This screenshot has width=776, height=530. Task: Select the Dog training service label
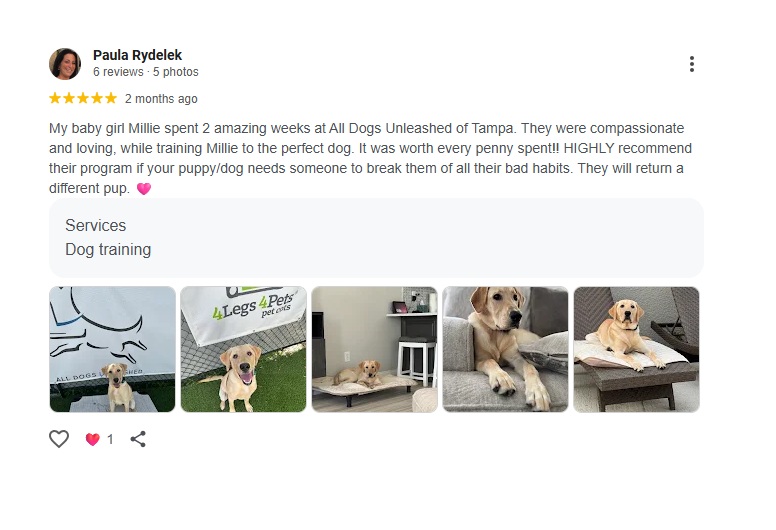click(x=108, y=250)
